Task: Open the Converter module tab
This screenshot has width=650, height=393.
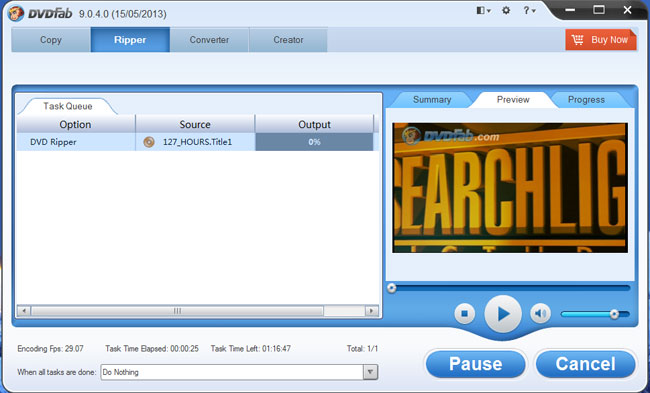Action: point(209,40)
